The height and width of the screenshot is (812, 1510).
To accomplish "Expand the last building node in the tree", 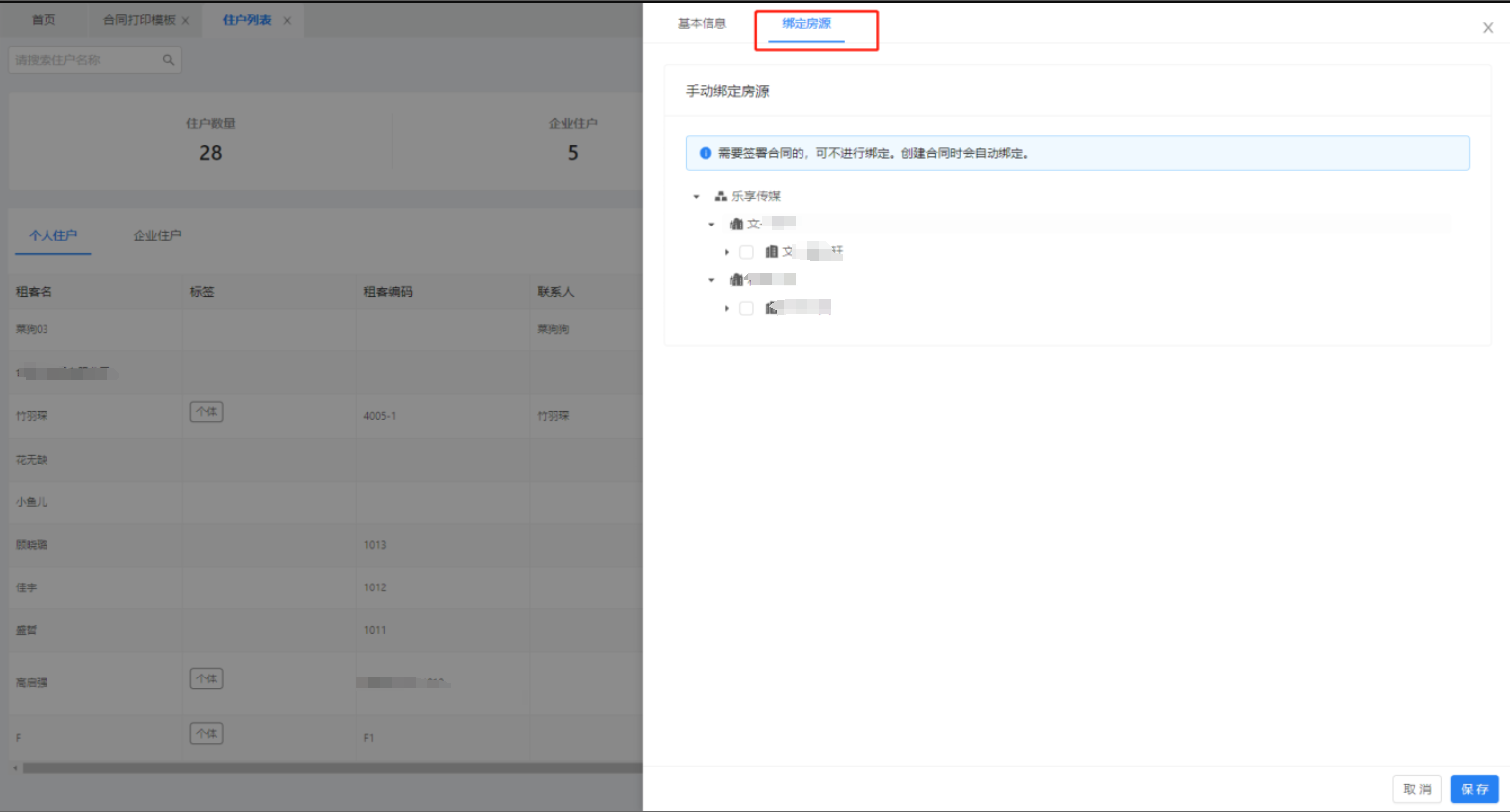I will 727,308.
